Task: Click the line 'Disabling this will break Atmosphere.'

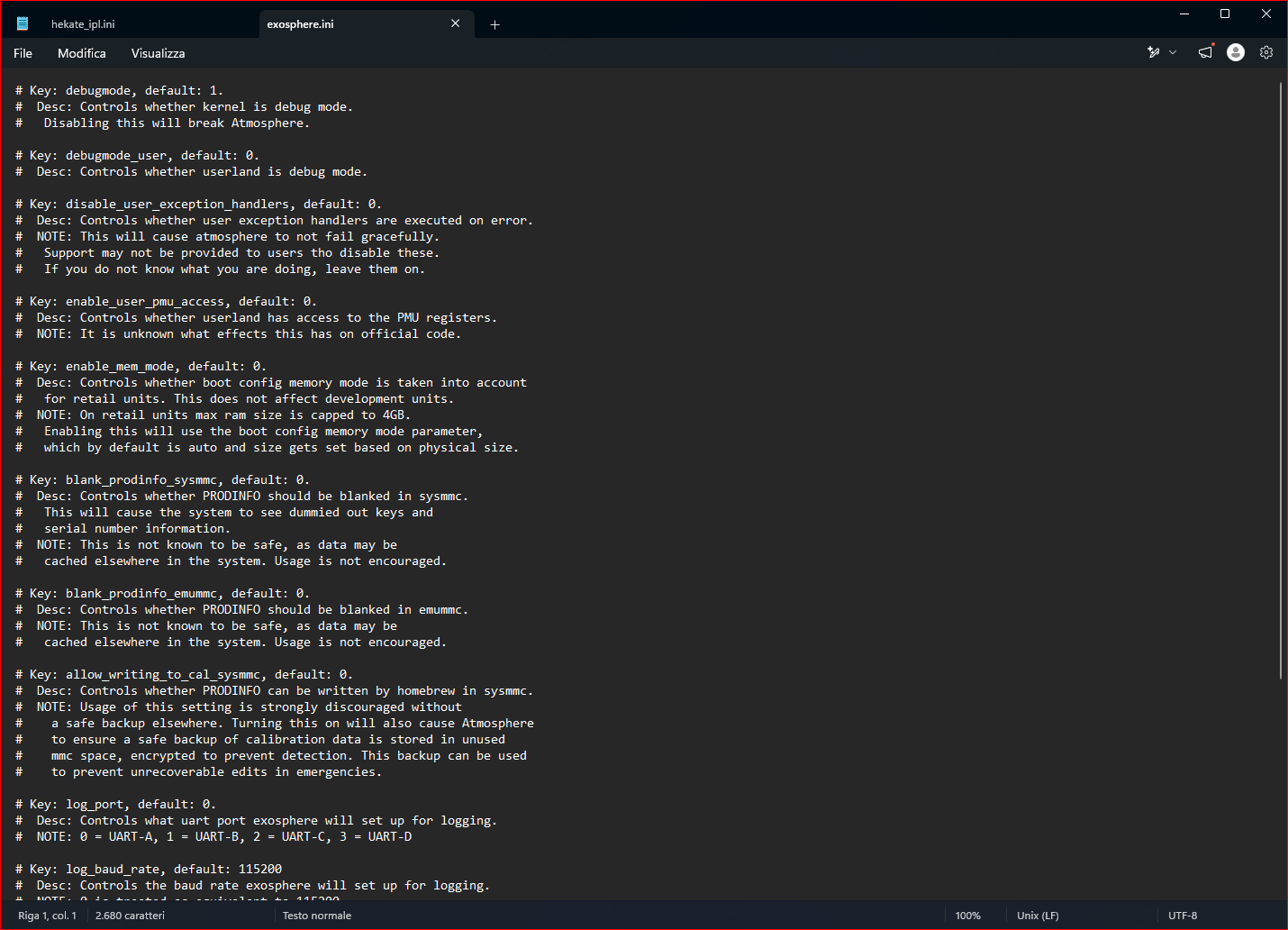Action: (162, 123)
